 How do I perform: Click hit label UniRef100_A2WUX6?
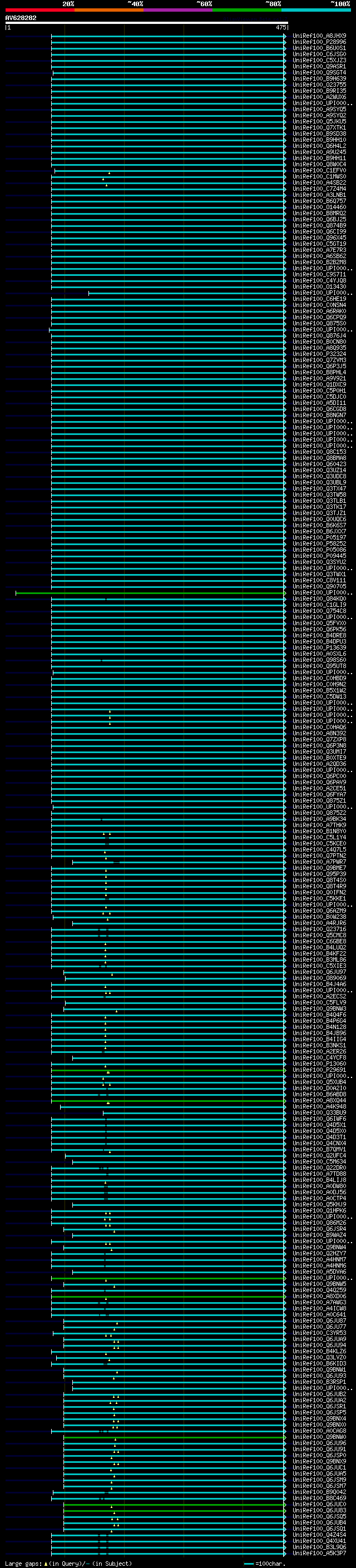[x=319, y=97]
